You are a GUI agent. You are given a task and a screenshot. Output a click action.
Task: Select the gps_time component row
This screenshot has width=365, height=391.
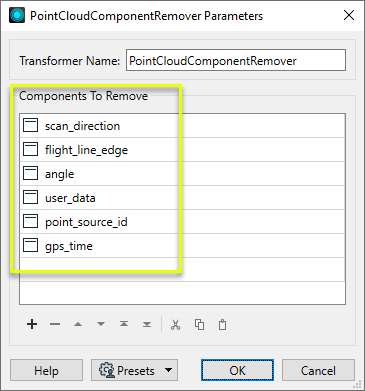coord(182,246)
